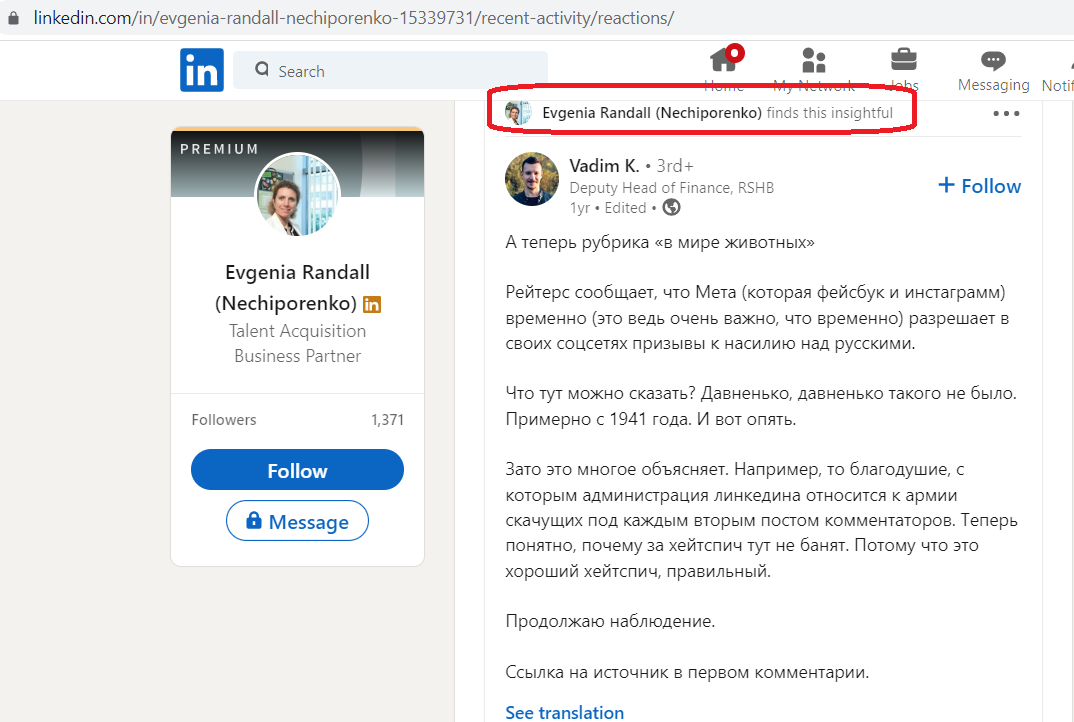Image resolution: width=1074 pixels, height=722 pixels.
Task: Click the PREMIUM banner label
Action: (219, 149)
